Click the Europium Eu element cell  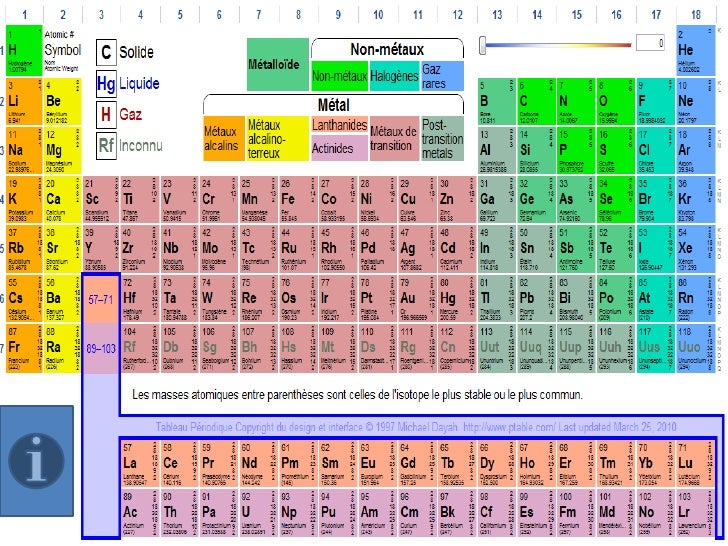click(377, 463)
